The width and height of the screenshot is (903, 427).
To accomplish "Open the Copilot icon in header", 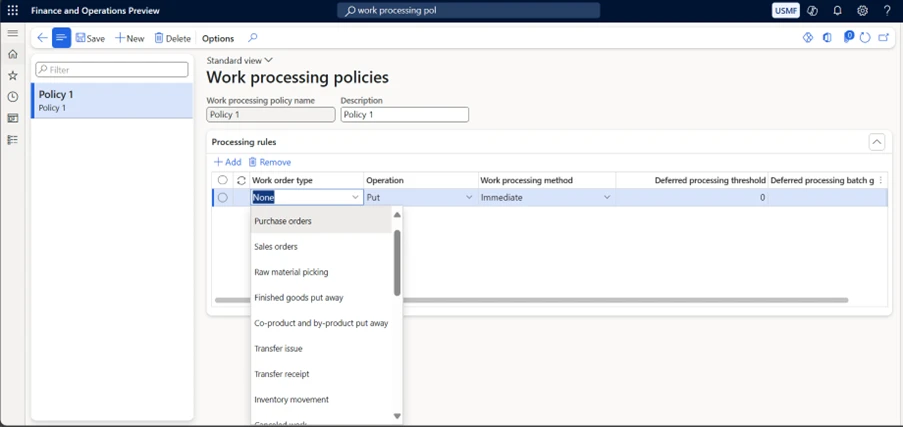I will tap(813, 10).
